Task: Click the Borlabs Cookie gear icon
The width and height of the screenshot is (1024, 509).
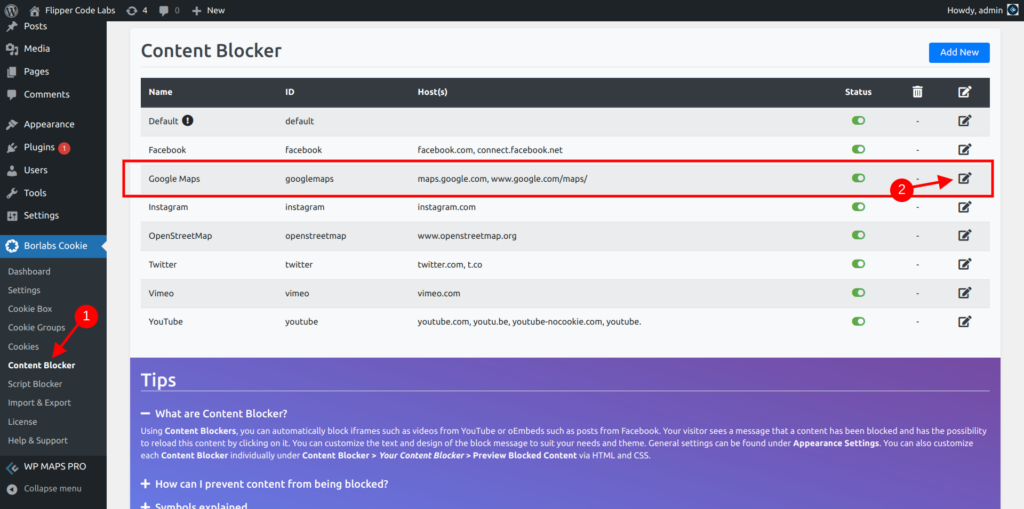Action: point(12,246)
